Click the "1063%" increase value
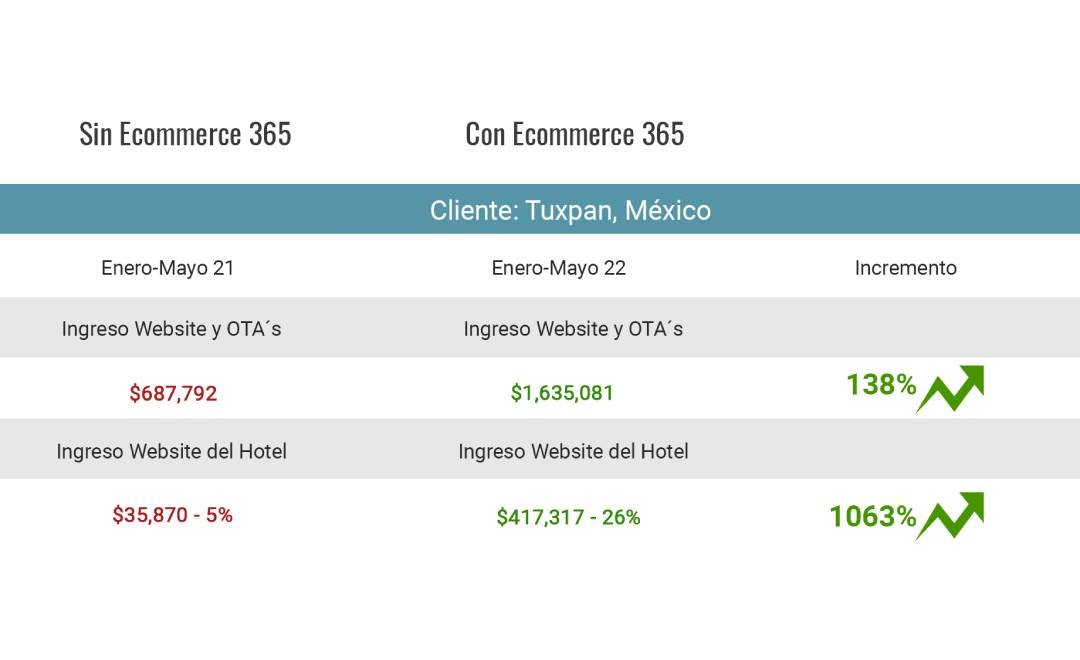 tap(873, 517)
